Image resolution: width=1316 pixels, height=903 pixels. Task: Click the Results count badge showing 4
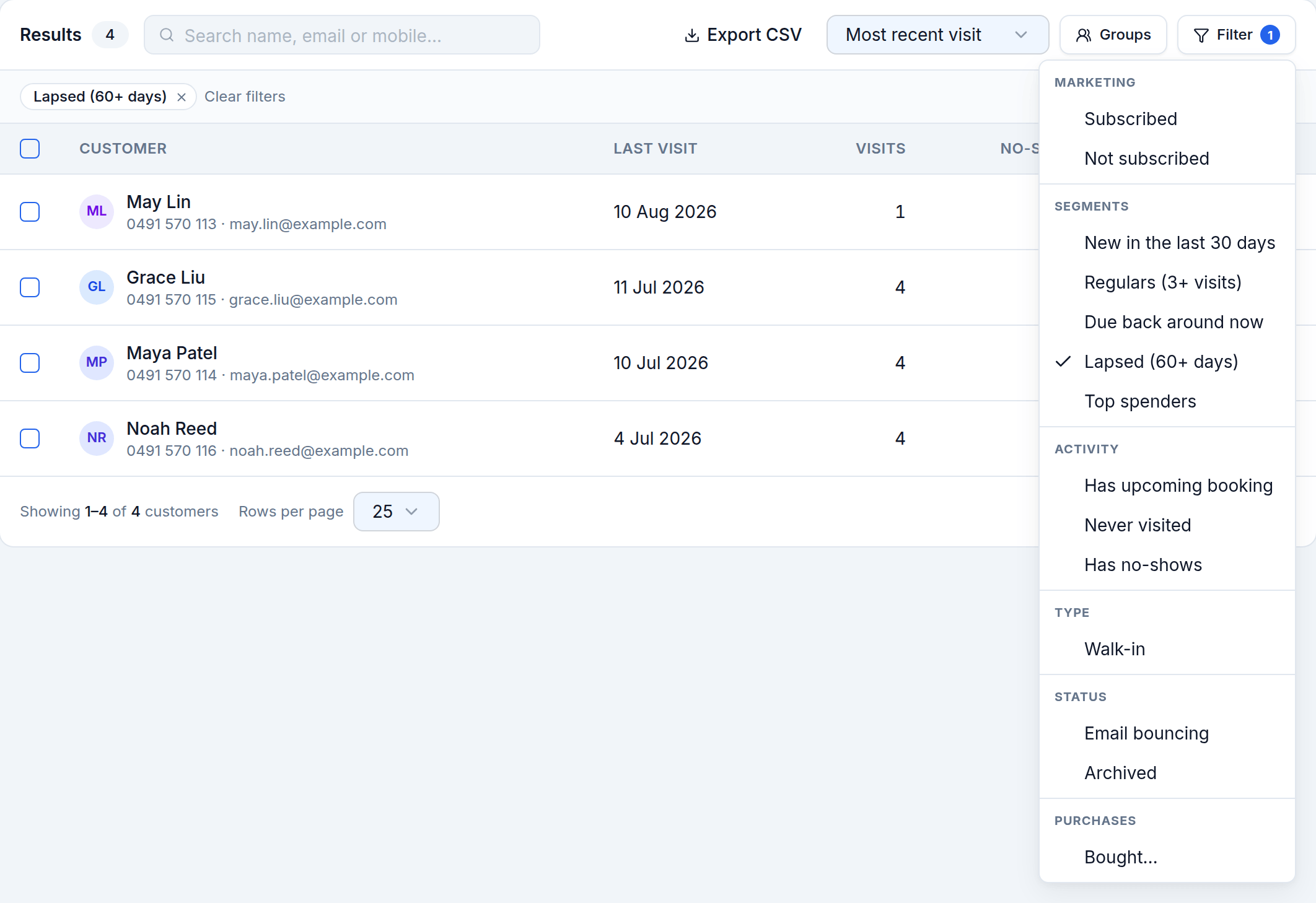(x=110, y=35)
